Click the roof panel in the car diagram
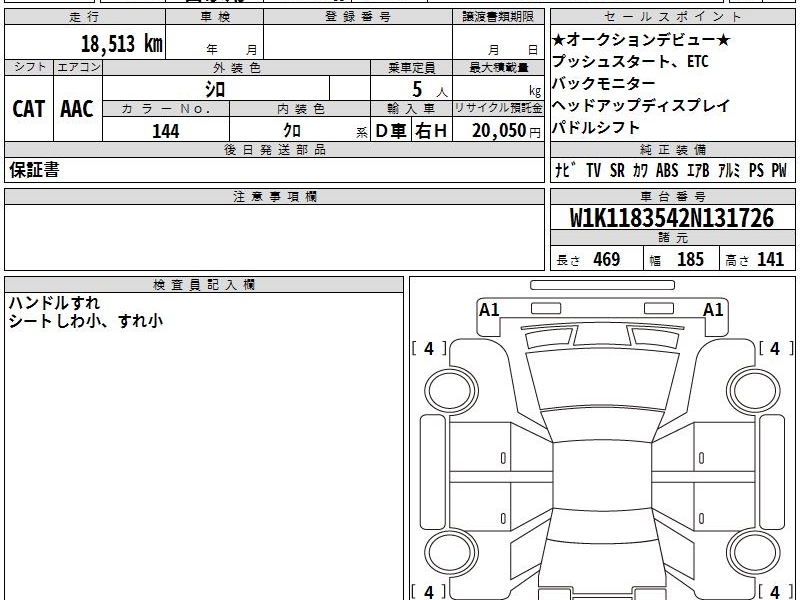Image resolution: width=800 pixels, height=600 pixels. 602,476
